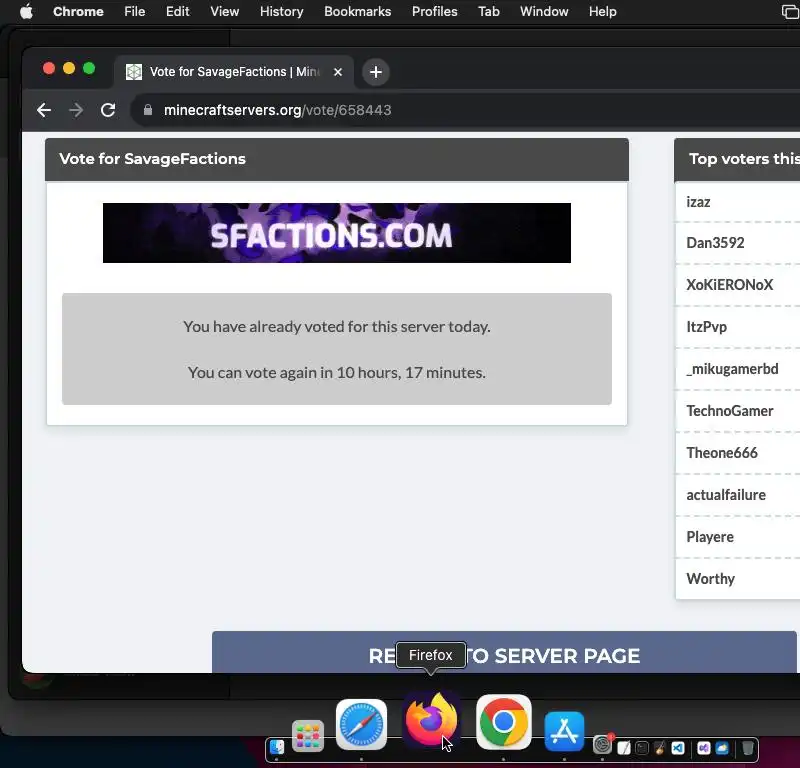Click the vote again countdown text
This screenshot has width=800, height=768.
337,373
